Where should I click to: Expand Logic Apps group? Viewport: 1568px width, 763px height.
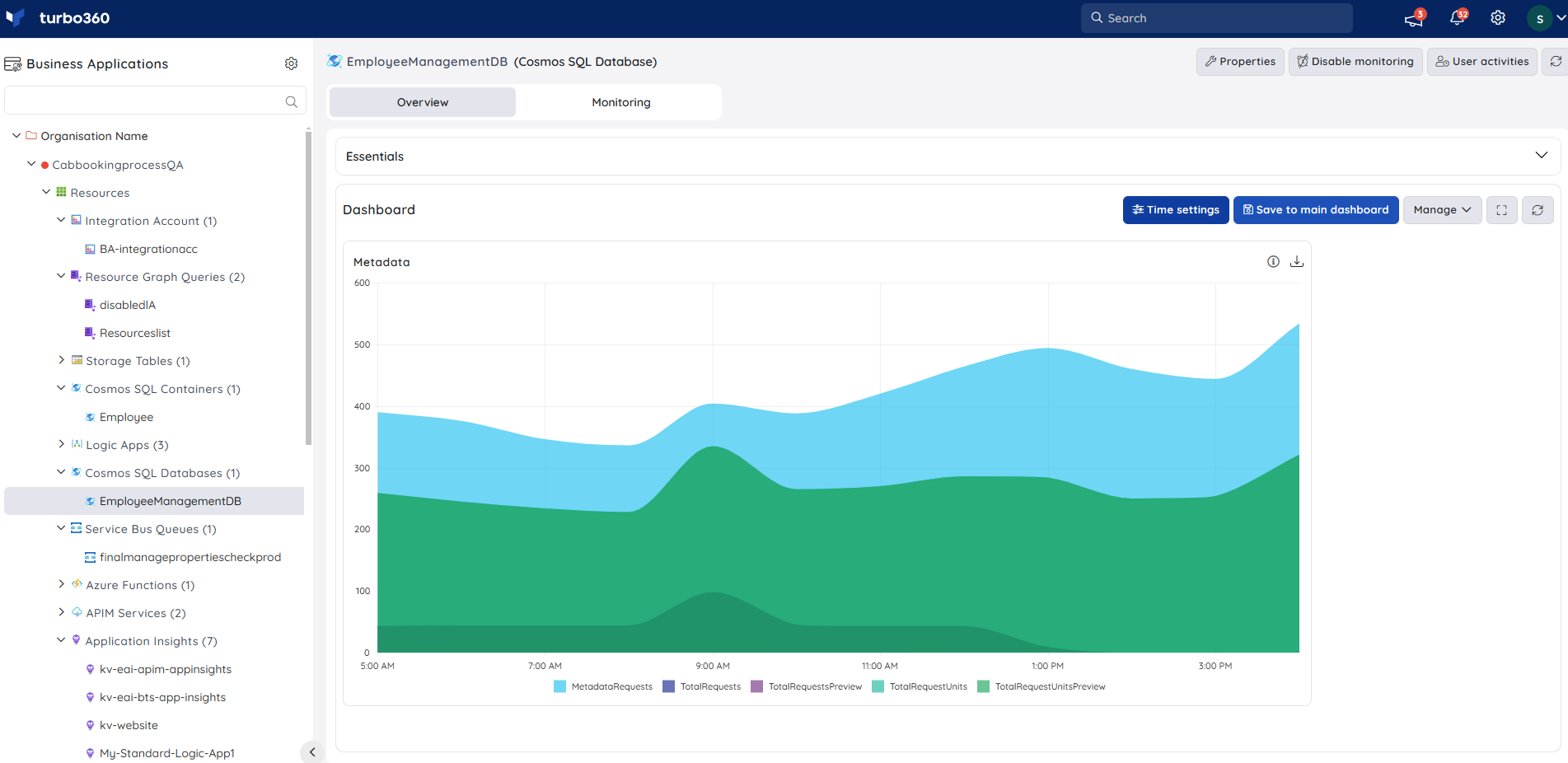[x=61, y=444]
